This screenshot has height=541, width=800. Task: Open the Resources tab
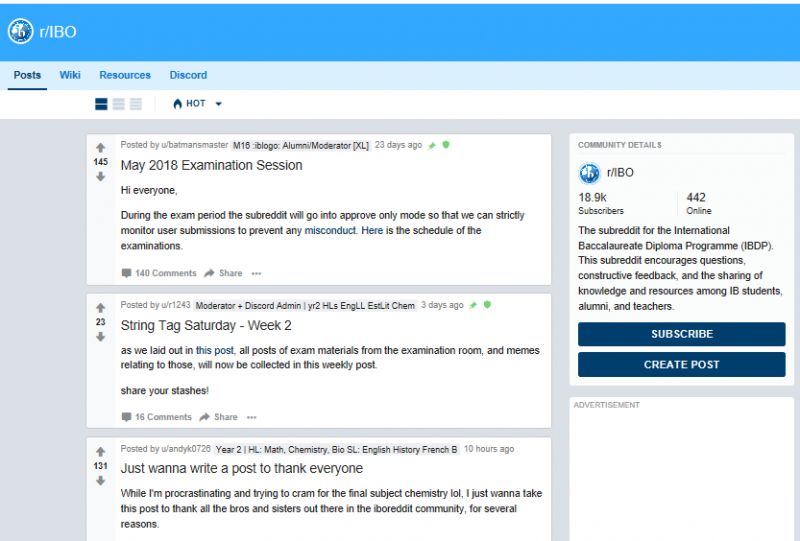coord(125,75)
